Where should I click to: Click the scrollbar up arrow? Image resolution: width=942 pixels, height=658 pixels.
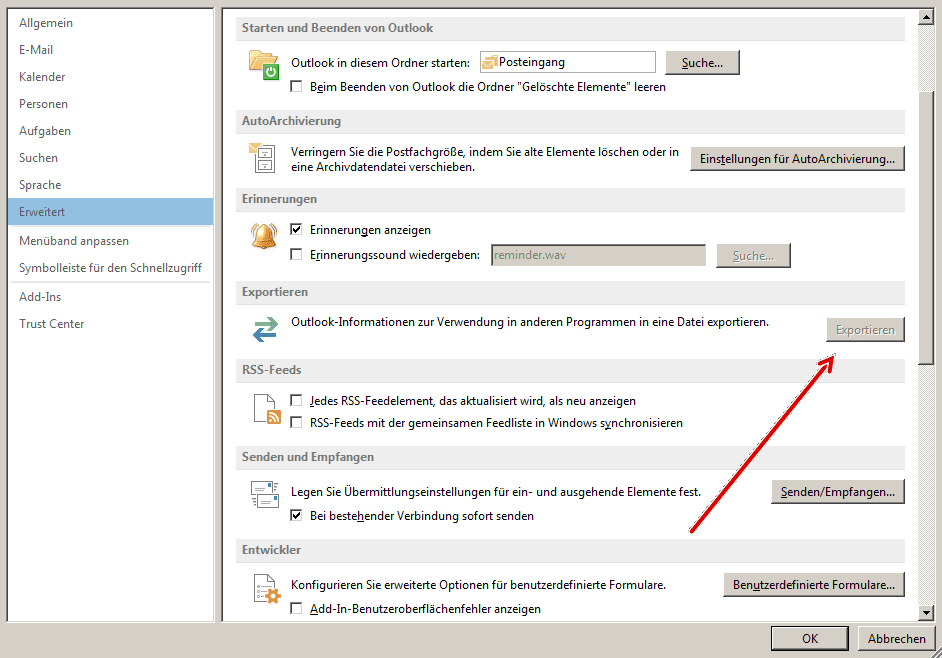pos(926,17)
